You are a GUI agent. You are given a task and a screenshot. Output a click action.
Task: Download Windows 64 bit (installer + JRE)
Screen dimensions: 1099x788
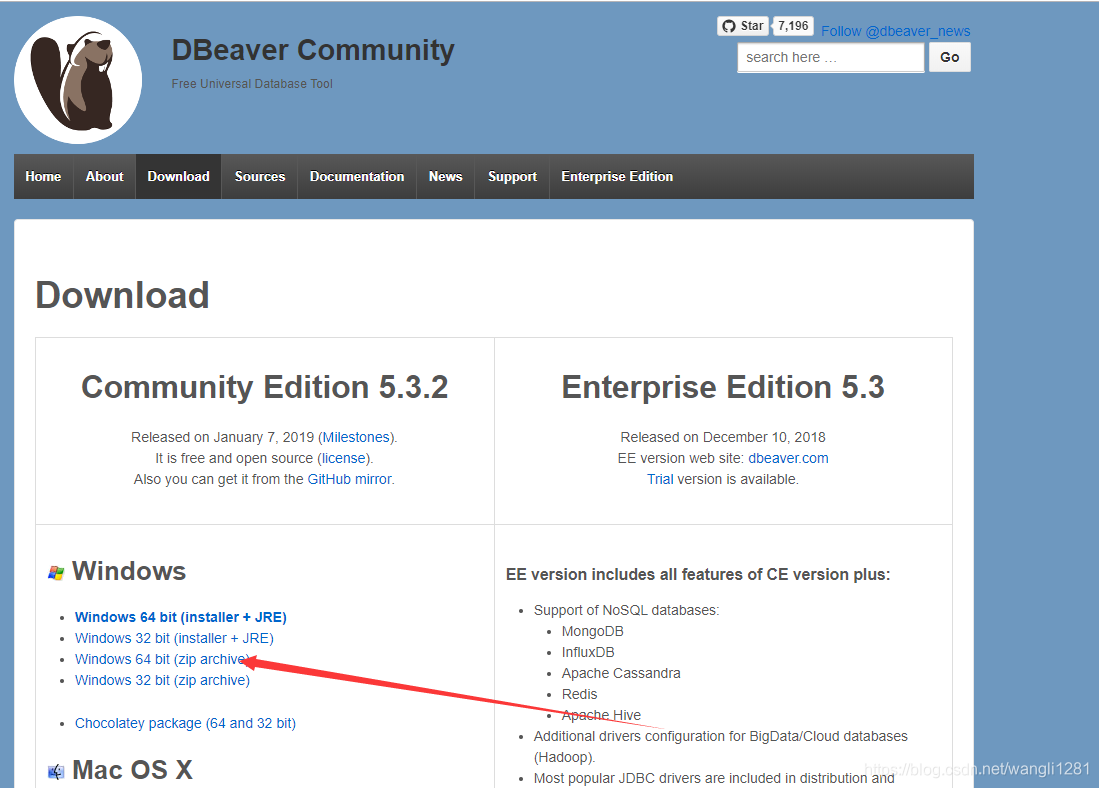(x=181, y=618)
